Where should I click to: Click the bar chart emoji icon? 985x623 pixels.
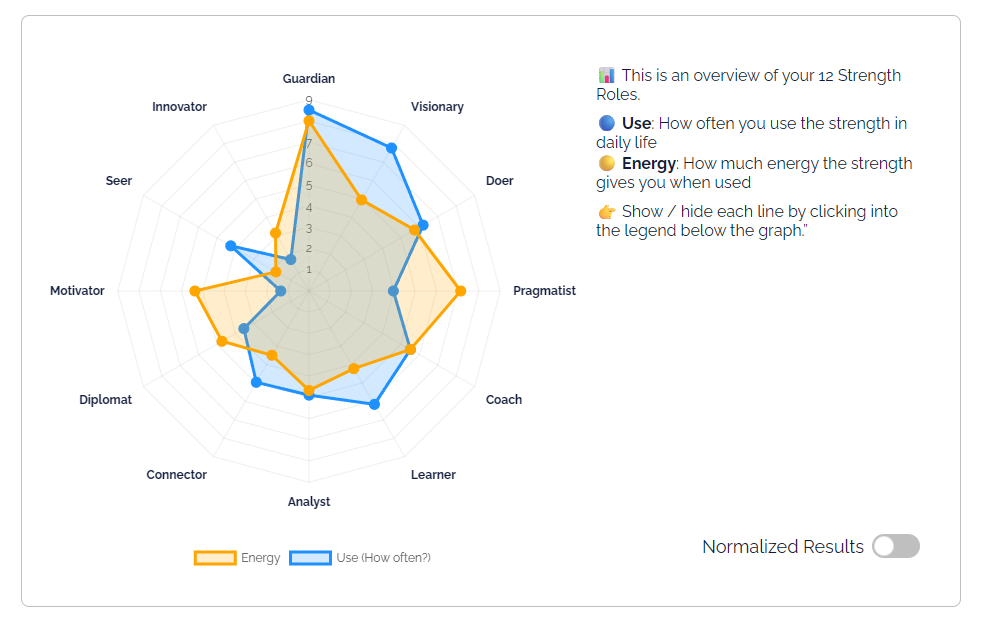(x=606, y=76)
